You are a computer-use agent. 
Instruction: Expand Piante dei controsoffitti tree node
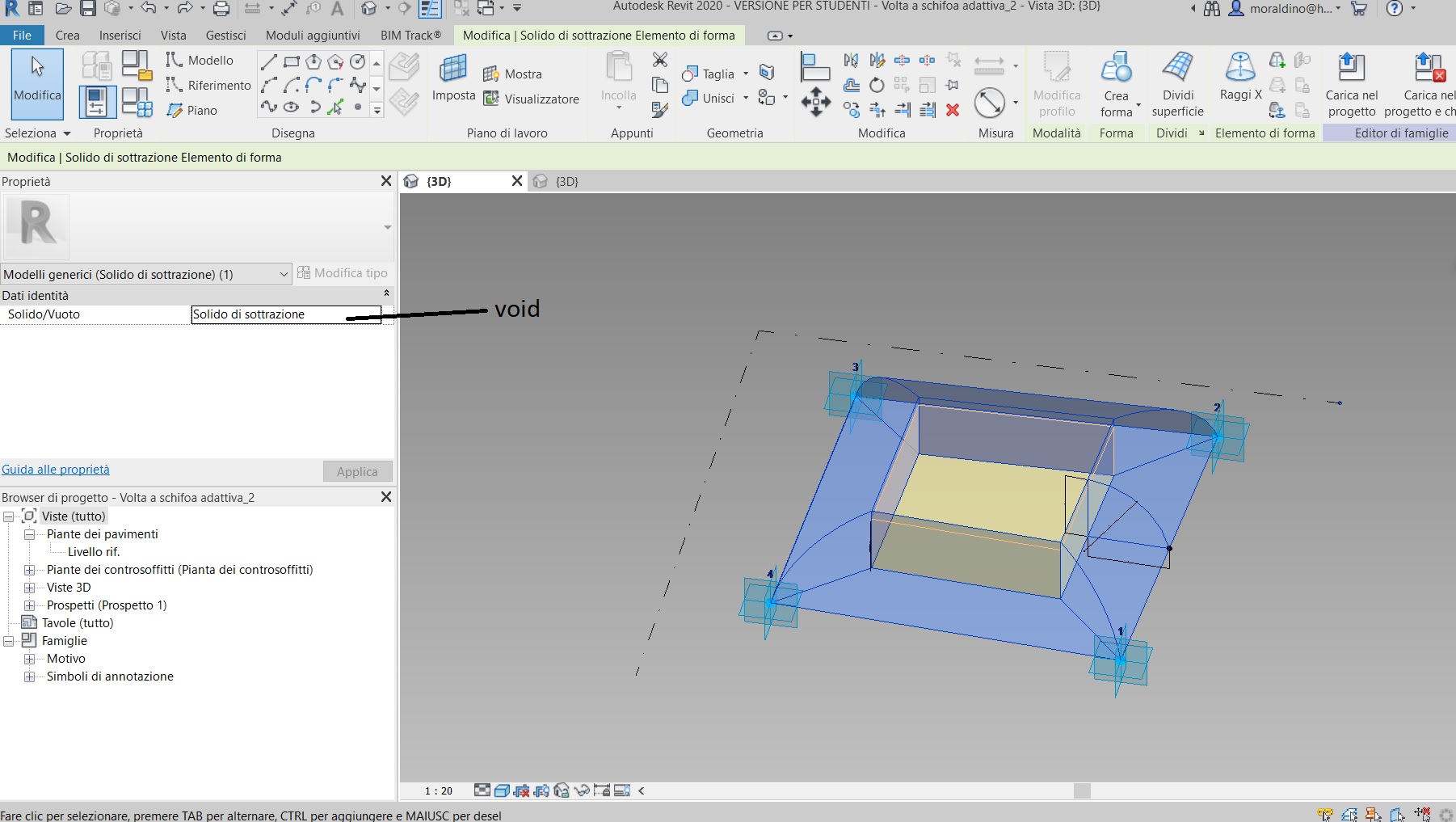tap(30, 570)
